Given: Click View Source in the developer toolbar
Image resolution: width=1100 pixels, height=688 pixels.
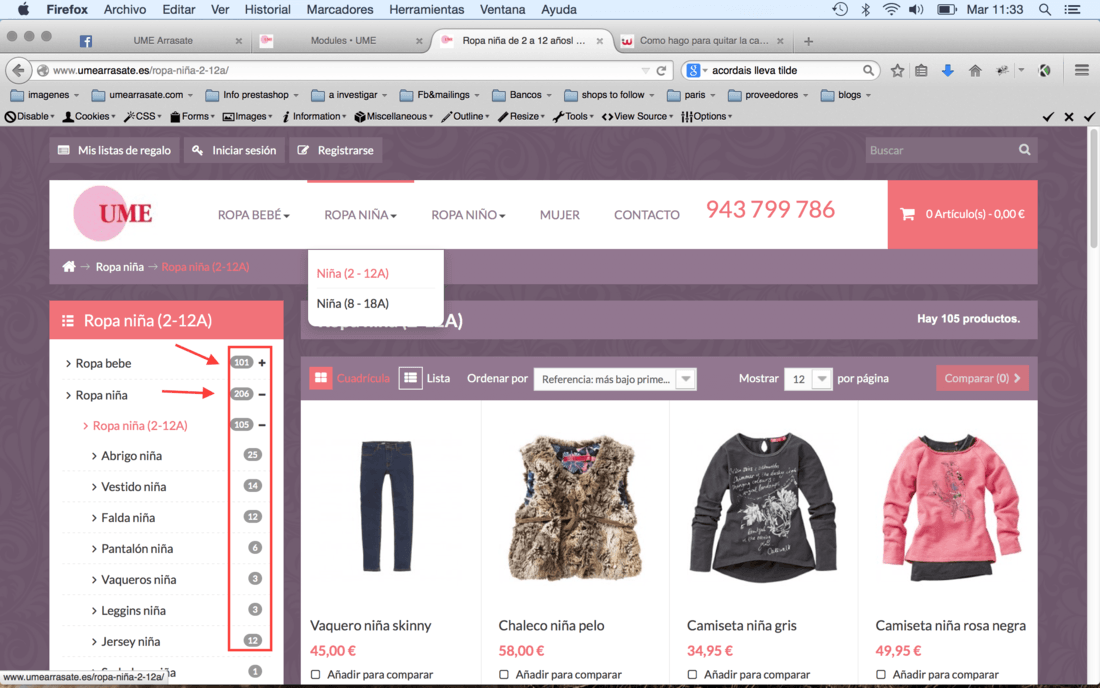Looking at the screenshot, I should [637, 116].
